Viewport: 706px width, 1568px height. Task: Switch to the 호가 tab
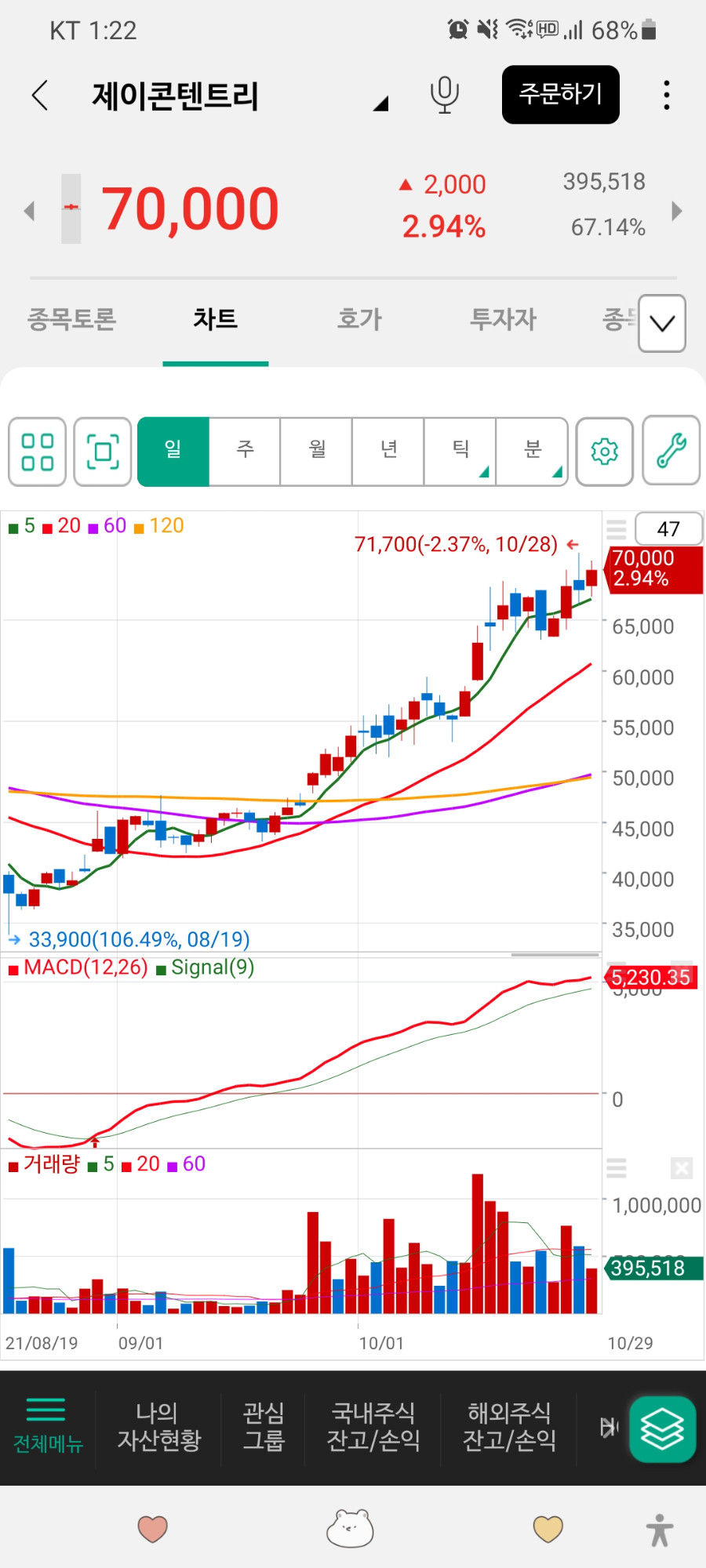[x=359, y=319]
